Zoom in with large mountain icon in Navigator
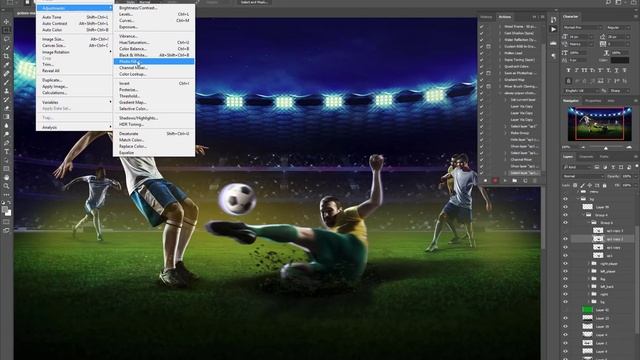The width and height of the screenshot is (640, 360). pyautogui.click(x=629, y=147)
